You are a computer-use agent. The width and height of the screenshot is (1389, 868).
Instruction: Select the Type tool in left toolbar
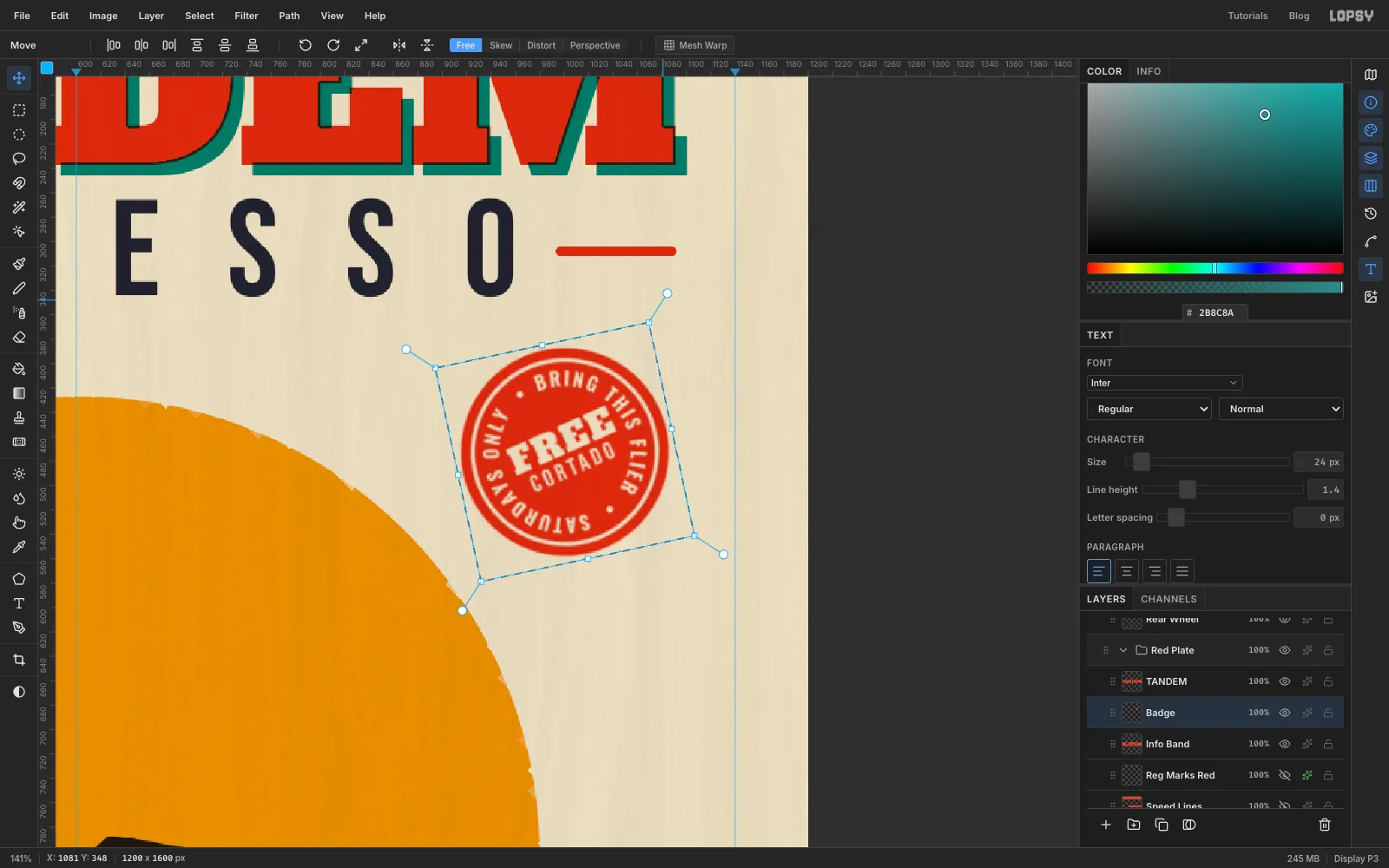pos(18,603)
